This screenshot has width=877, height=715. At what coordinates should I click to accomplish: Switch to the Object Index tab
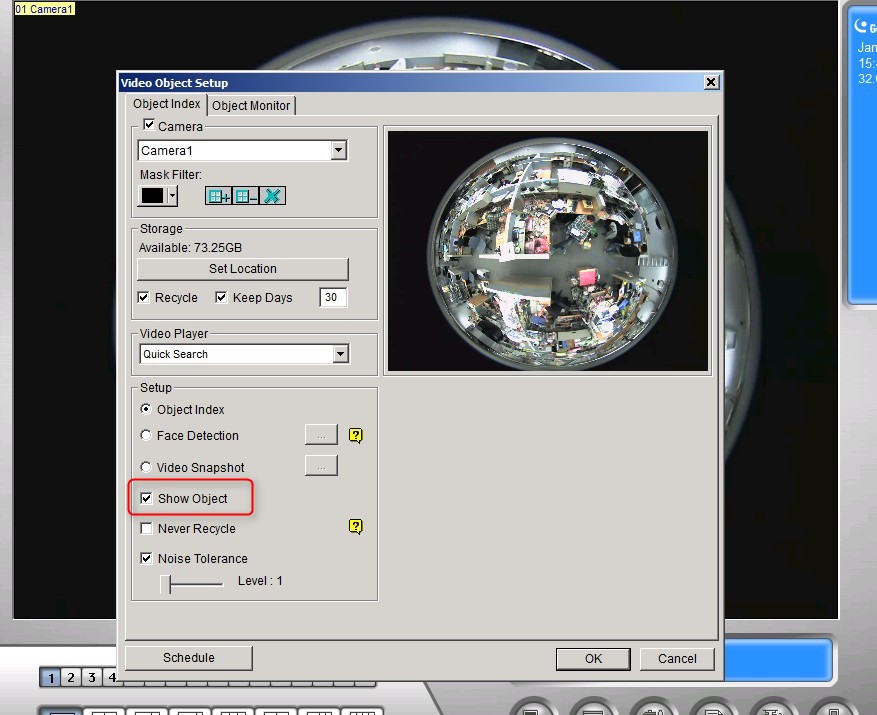pos(167,104)
